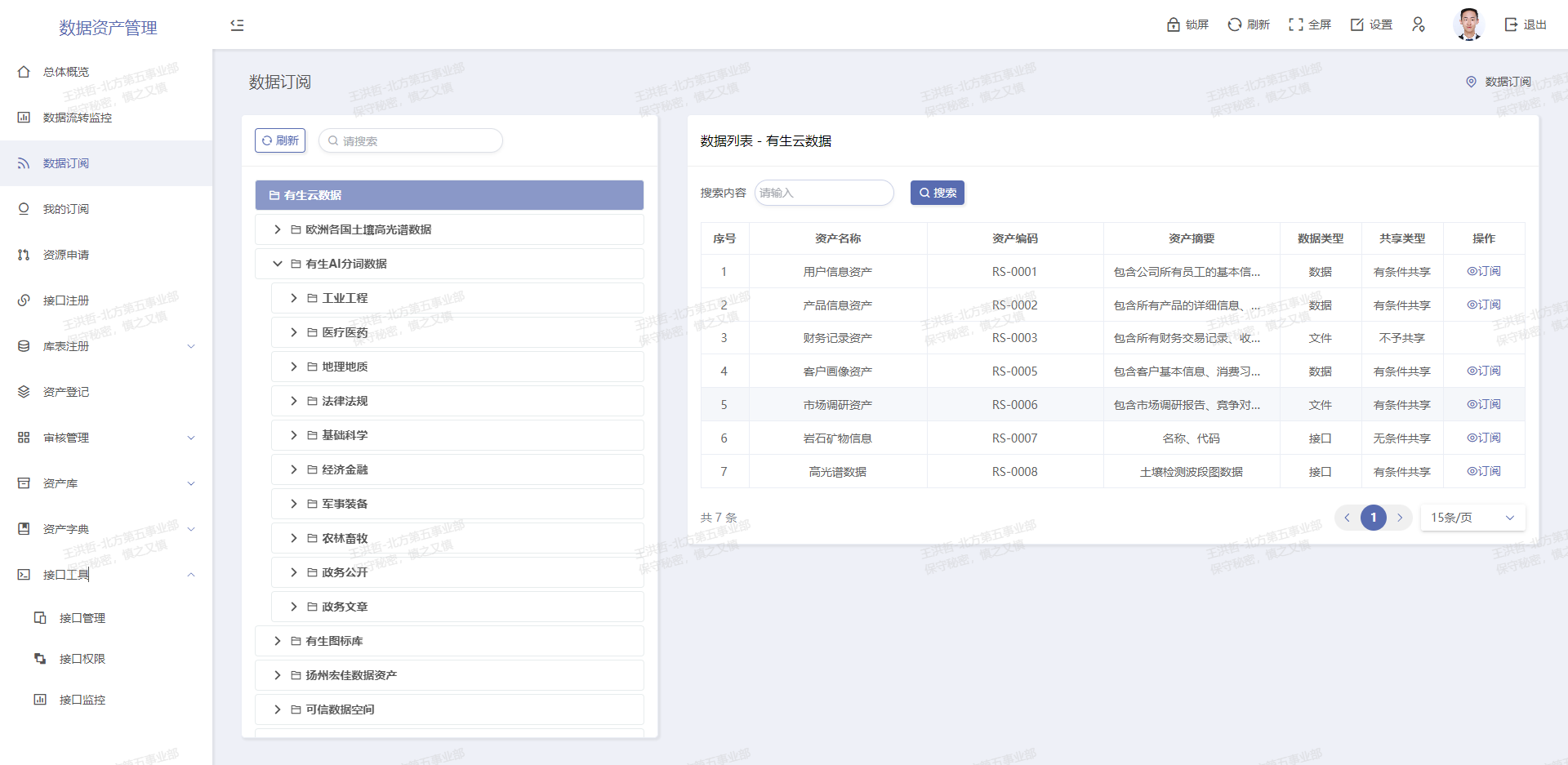Click the refresh icon in top header

(1235, 24)
